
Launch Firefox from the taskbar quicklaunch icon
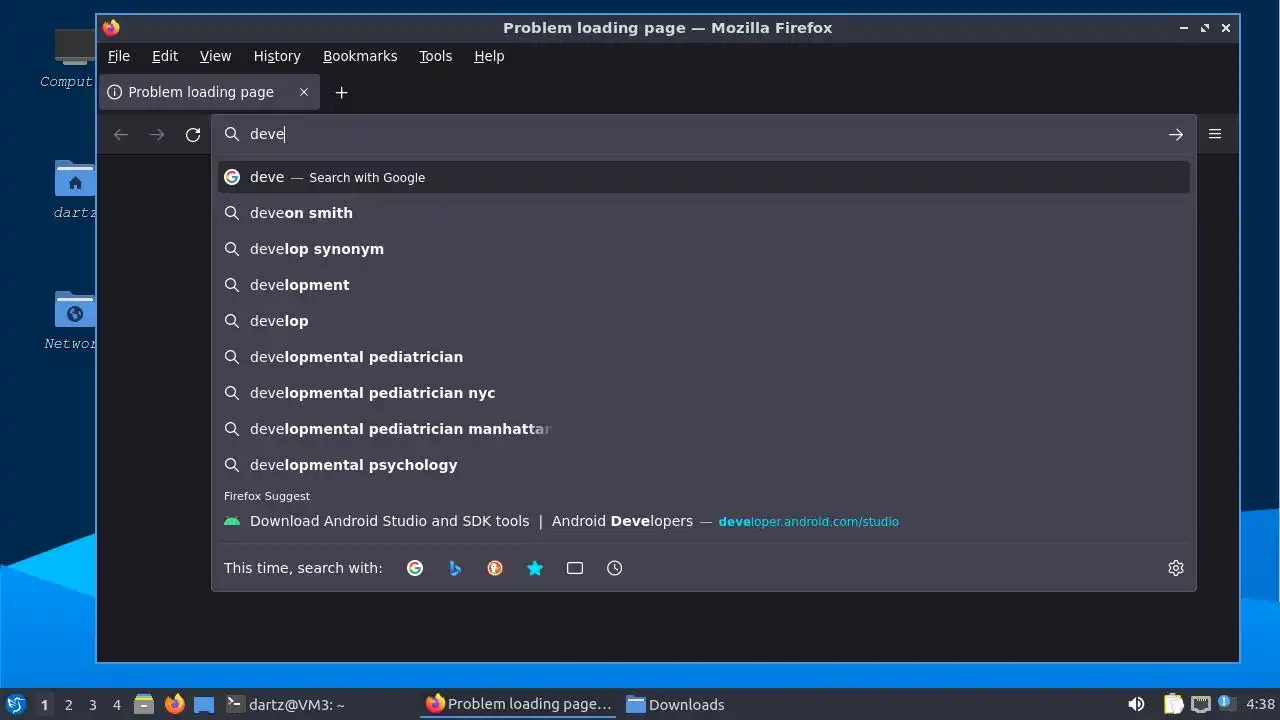coord(175,704)
